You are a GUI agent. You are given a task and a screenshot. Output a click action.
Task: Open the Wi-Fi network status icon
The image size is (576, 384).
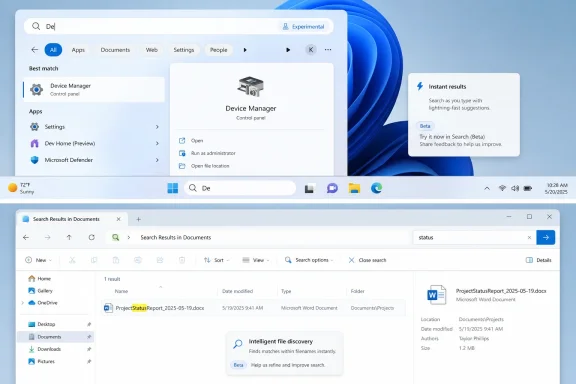coord(502,189)
